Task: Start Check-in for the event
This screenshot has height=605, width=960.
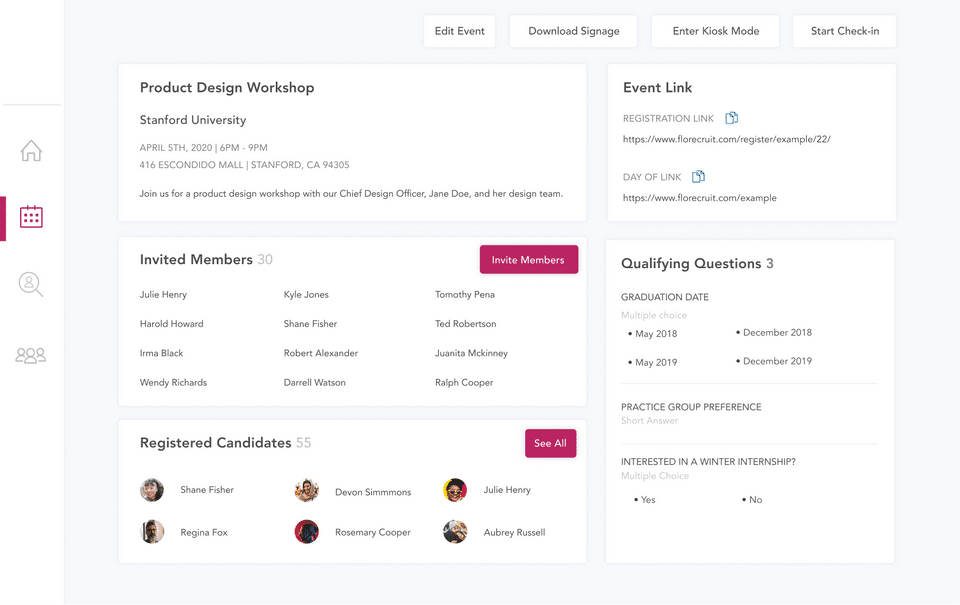Action: (844, 31)
